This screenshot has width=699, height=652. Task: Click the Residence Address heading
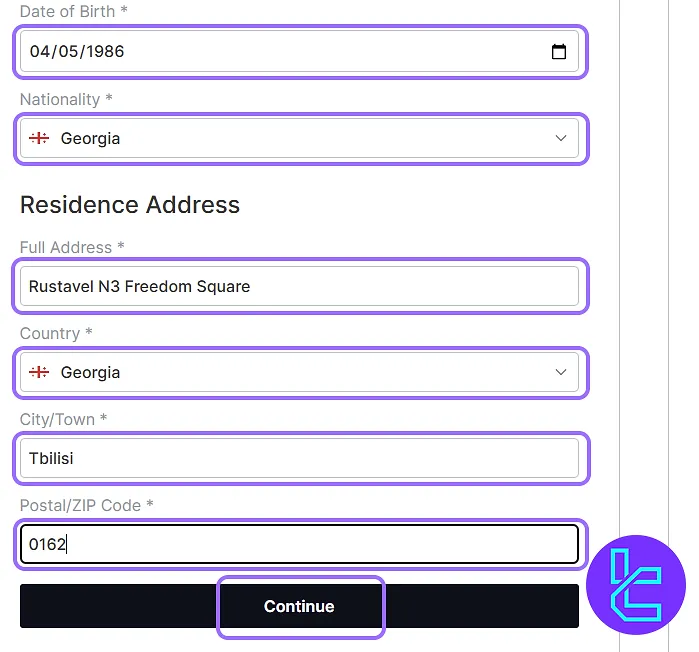click(130, 205)
